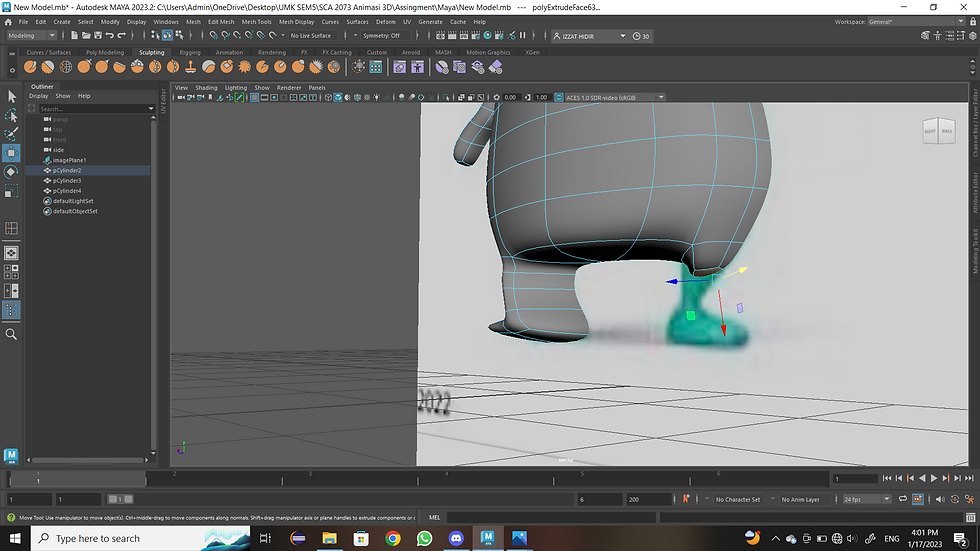Open the Workspace General dropdown
Viewport: 980px width, 551px height.
[916, 22]
